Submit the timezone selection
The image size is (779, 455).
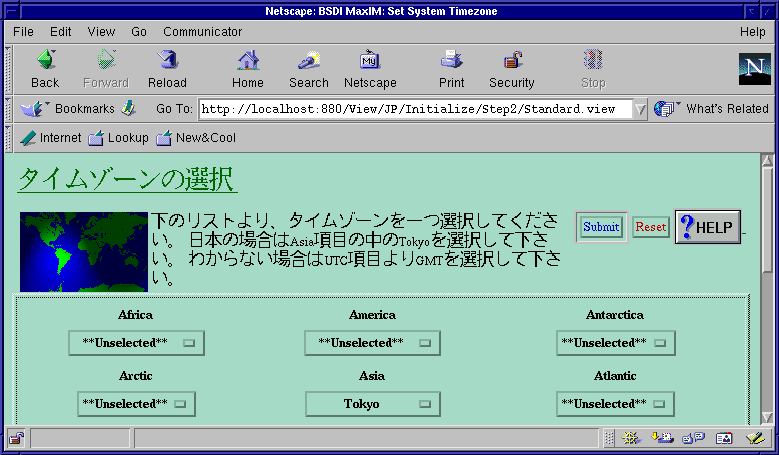[601, 227]
